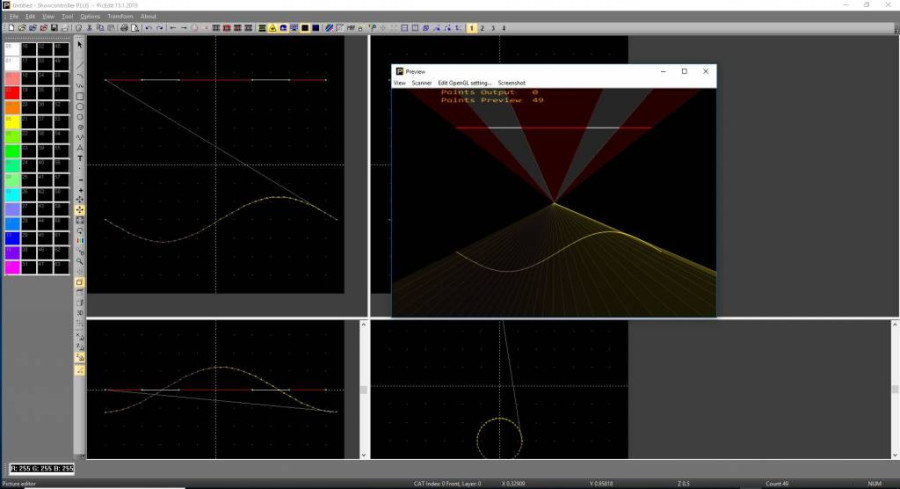This screenshot has height=489, width=900.
Task: Toggle layer 4 button in toolbar
Action: point(504,28)
